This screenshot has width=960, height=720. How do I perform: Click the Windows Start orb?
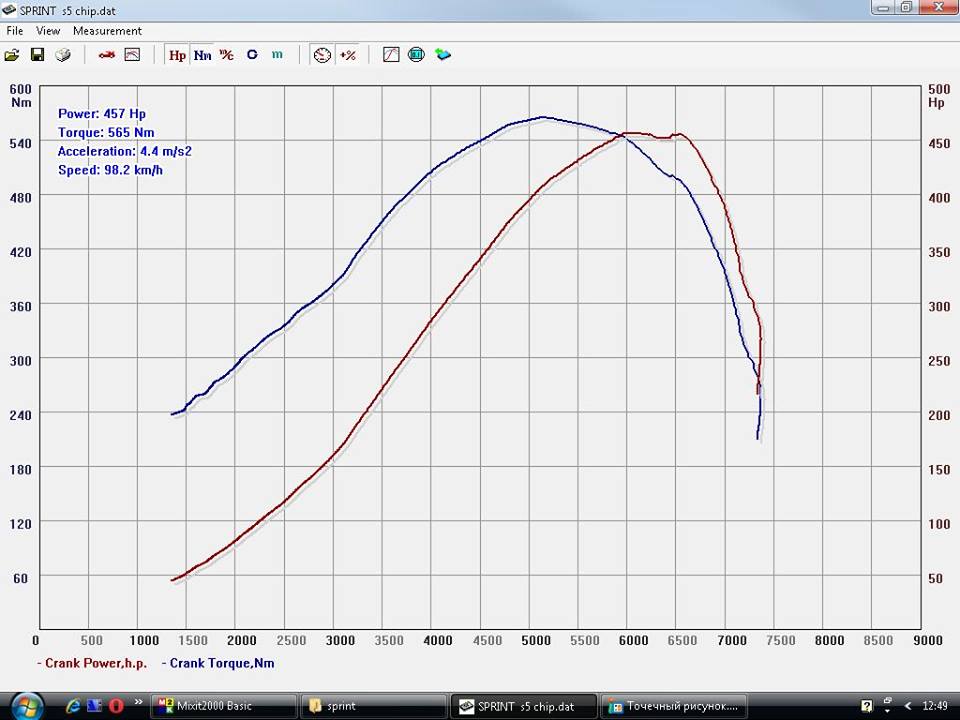(25, 704)
